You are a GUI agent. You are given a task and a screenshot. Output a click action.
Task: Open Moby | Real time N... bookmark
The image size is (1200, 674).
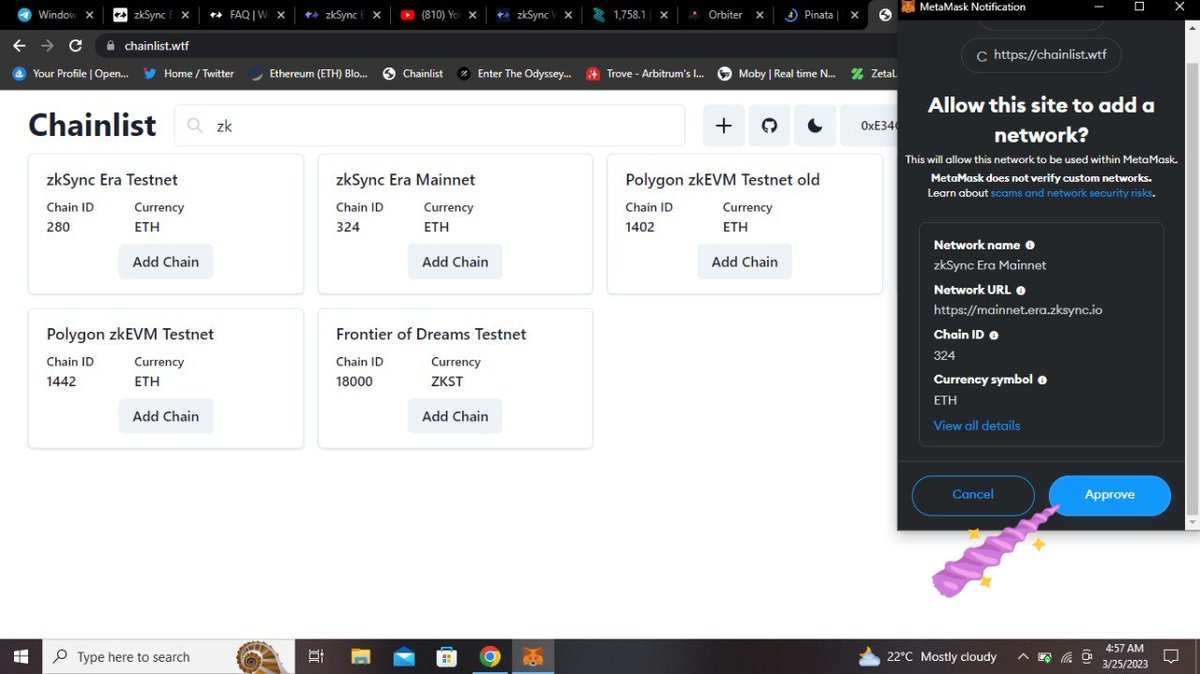(776, 73)
